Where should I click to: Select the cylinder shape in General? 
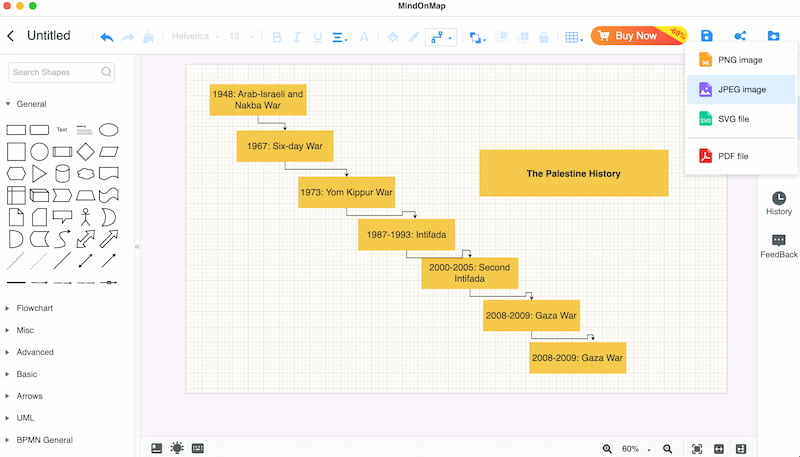coord(62,173)
